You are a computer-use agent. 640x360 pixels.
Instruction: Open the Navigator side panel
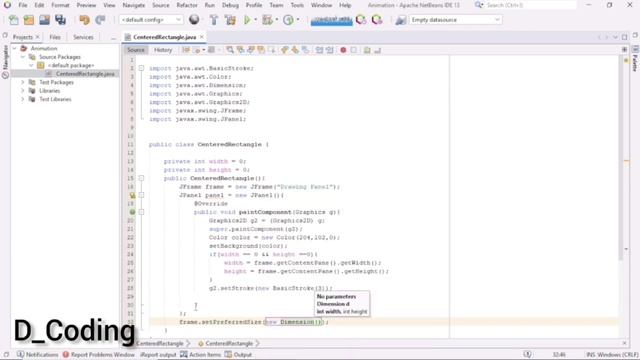pyautogui.click(x=5, y=61)
